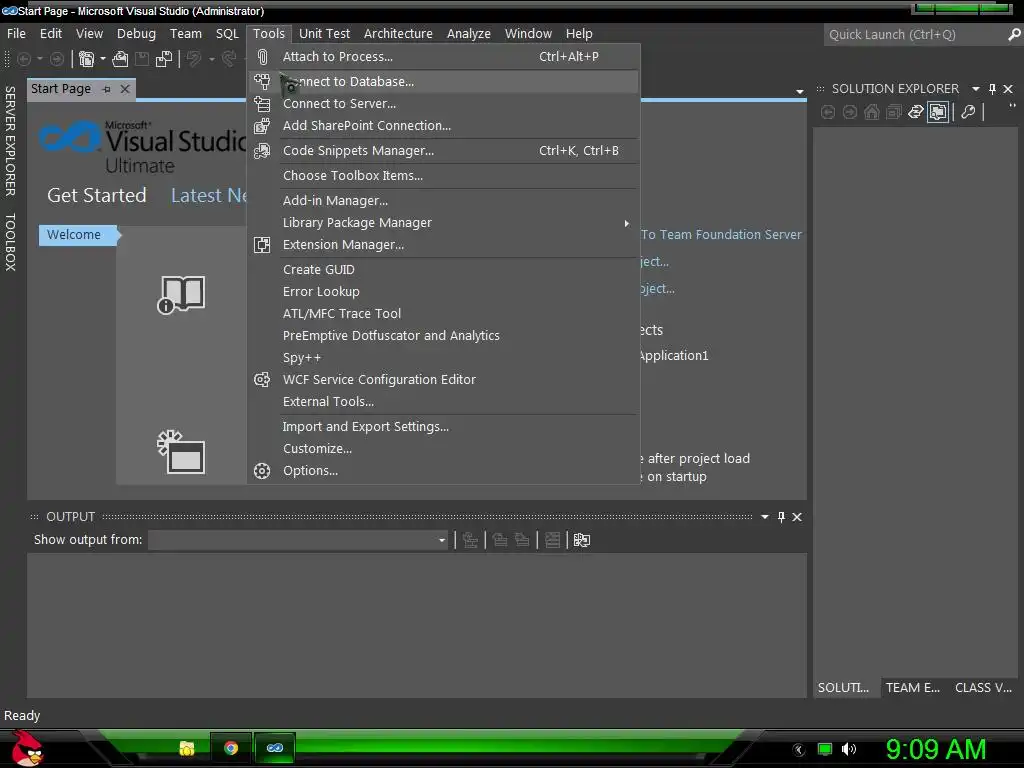1024x768 pixels.
Task: Switch to the Team Explorer tab
Action: [x=912, y=688]
